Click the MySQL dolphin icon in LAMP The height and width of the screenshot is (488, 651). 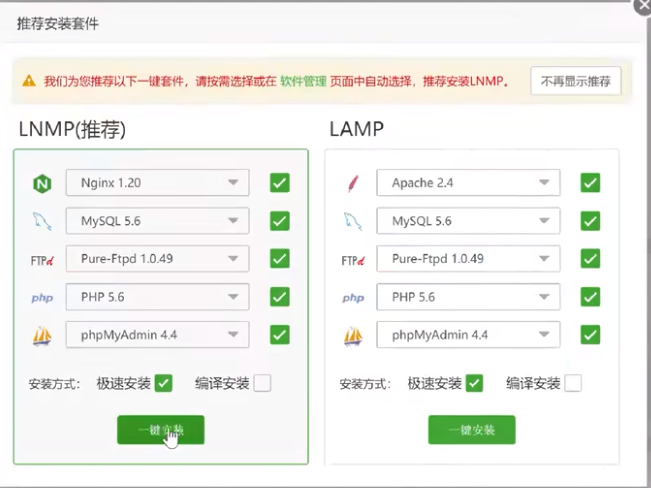tap(353, 221)
